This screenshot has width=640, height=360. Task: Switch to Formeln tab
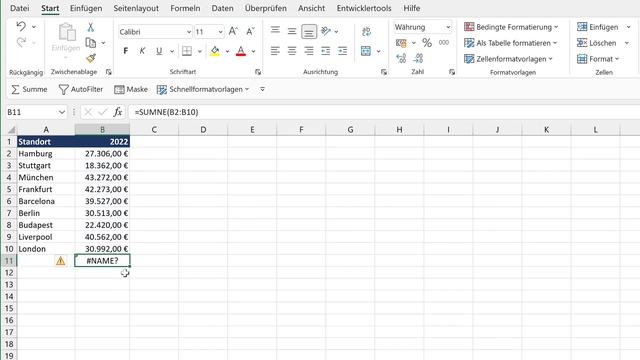[185, 8]
